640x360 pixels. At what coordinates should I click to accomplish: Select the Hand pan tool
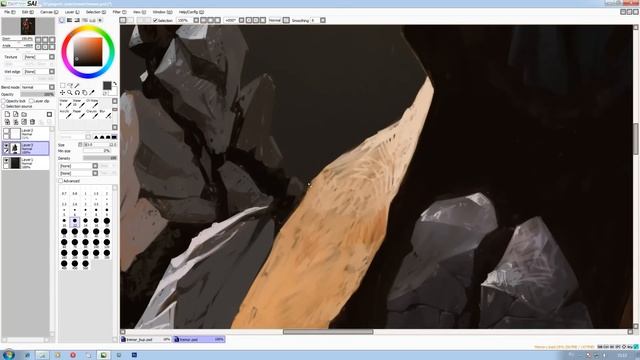(x=84, y=93)
